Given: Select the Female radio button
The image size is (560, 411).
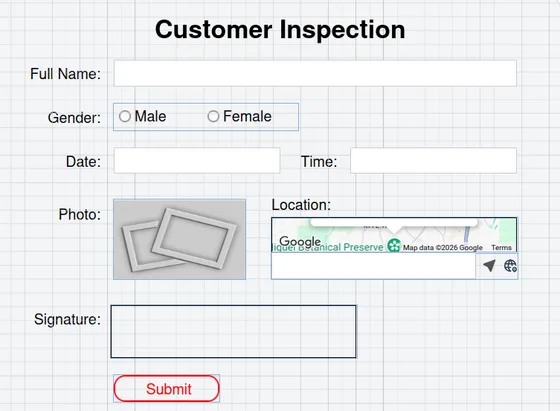Looking at the screenshot, I should [x=213, y=116].
